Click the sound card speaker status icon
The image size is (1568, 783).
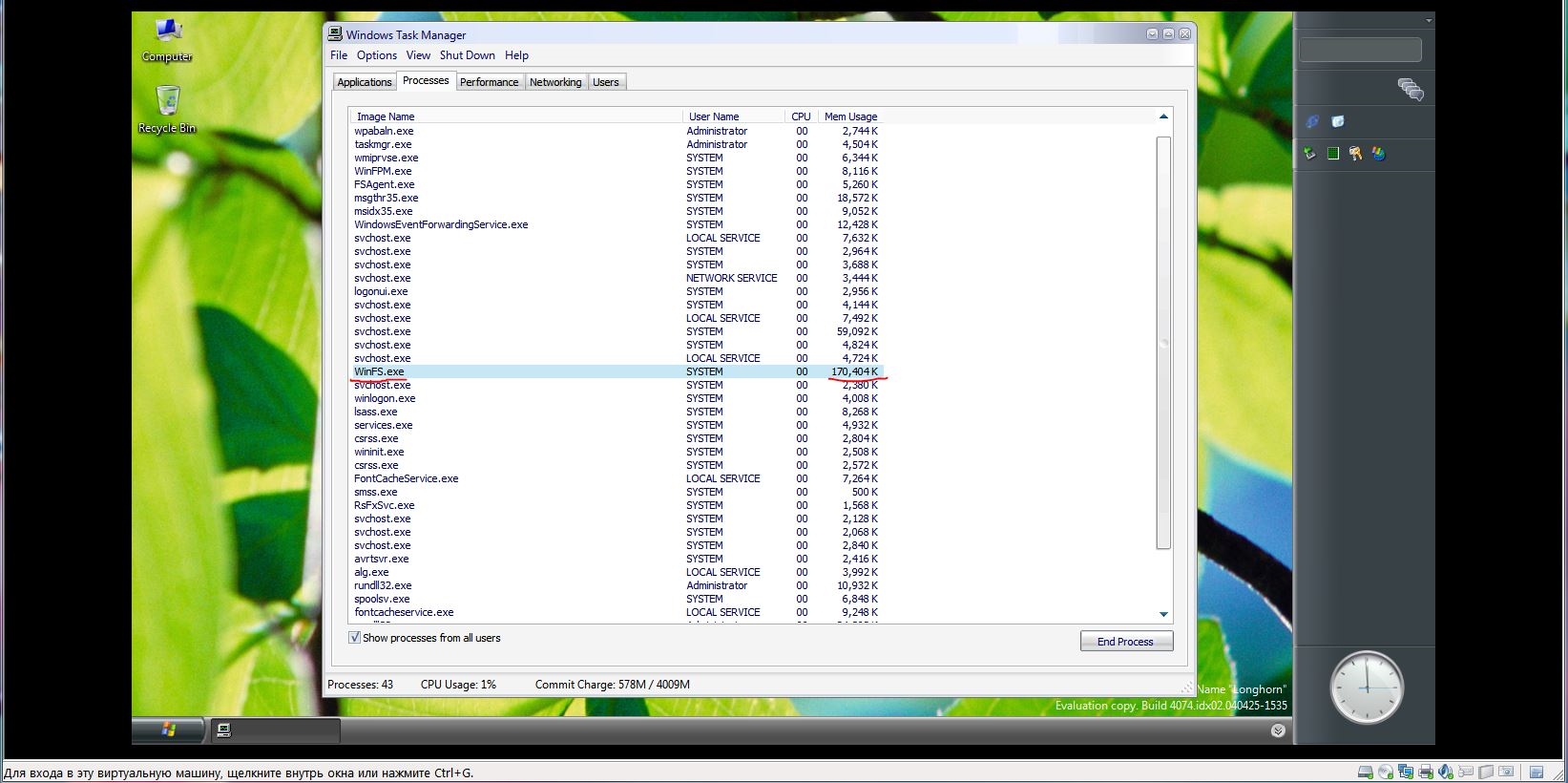click(1446, 772)
